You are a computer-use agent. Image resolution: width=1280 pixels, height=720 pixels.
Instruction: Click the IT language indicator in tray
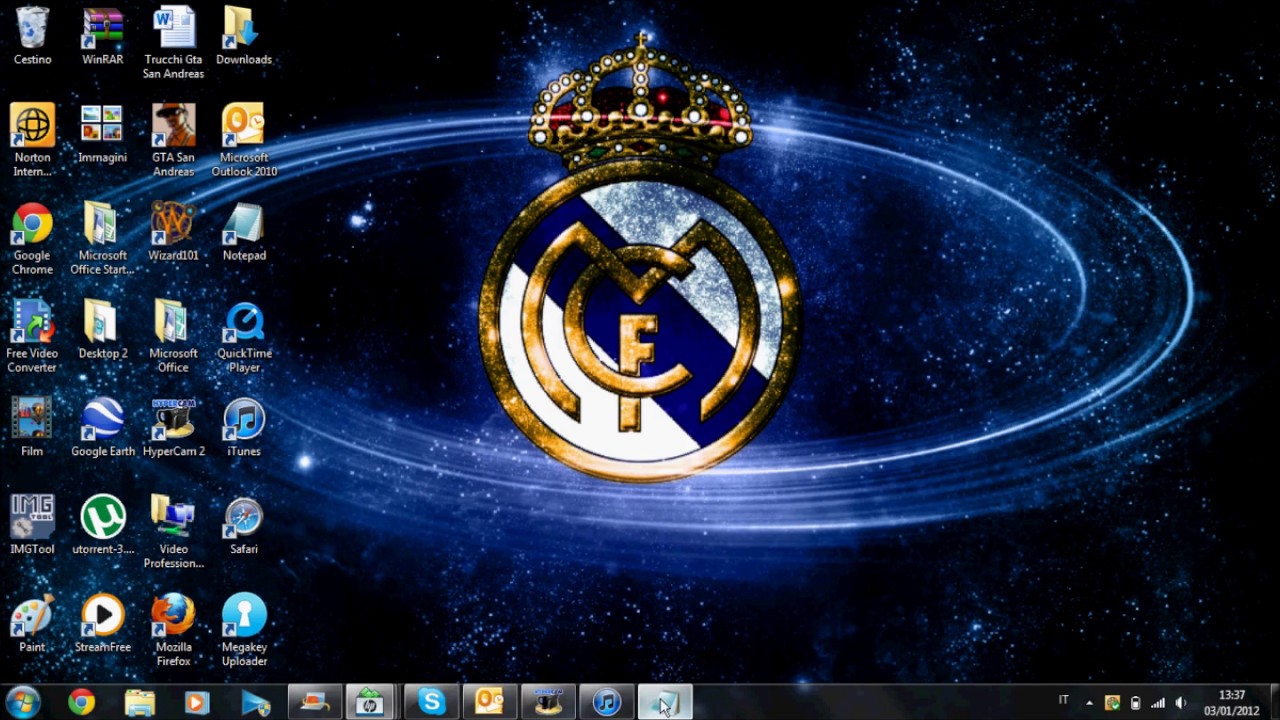(x=1064, y=700)
